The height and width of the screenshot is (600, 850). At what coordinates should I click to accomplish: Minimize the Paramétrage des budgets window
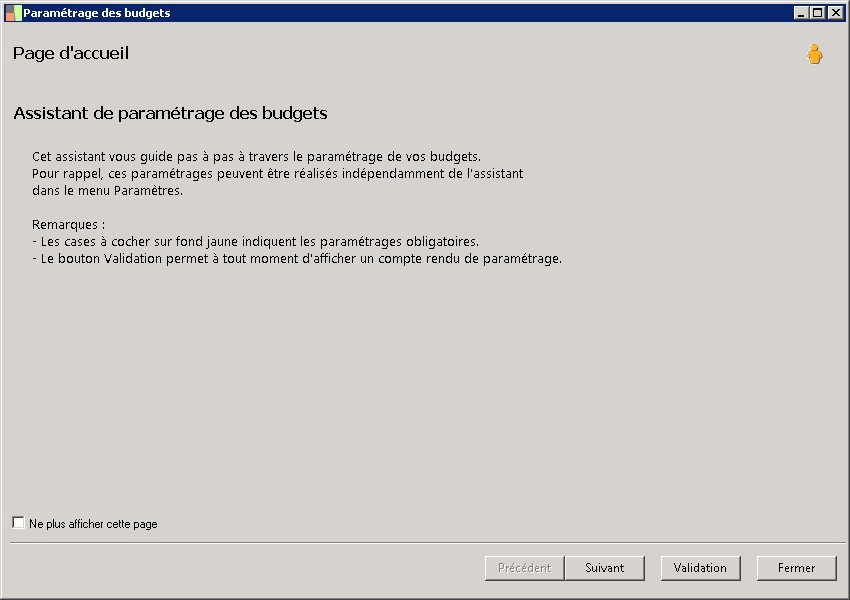[801, 13]
